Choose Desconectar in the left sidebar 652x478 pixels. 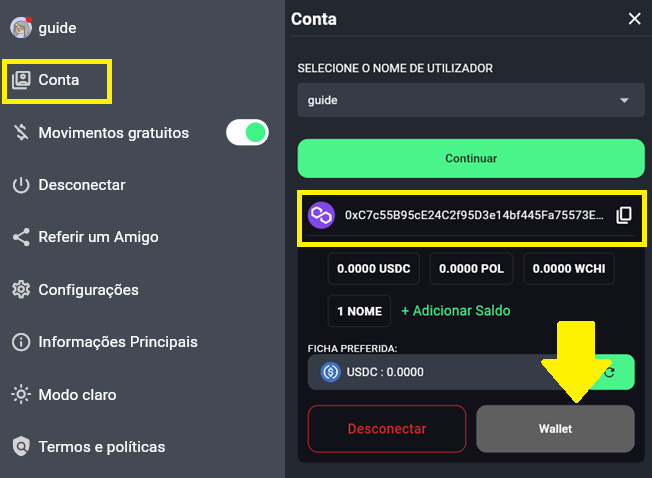pyautogui.click(x=81, y=185)
